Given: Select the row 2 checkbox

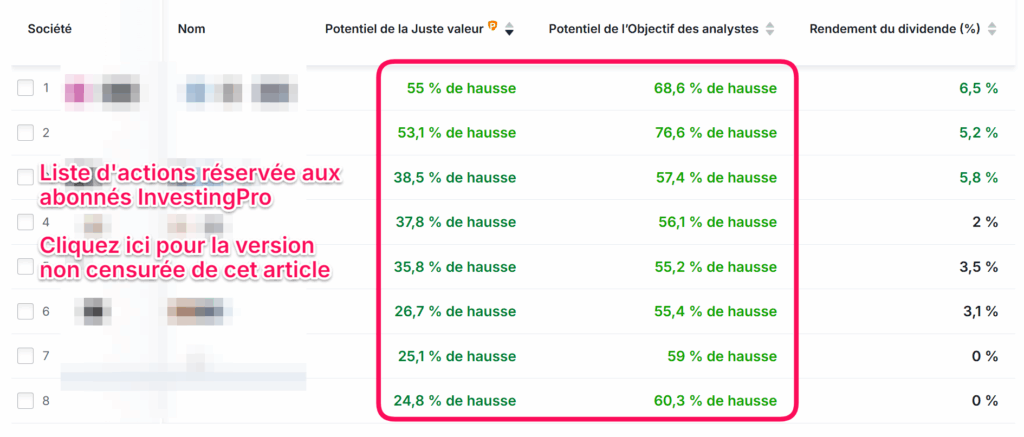Looking at the screenshot, I should coord(25,133).
